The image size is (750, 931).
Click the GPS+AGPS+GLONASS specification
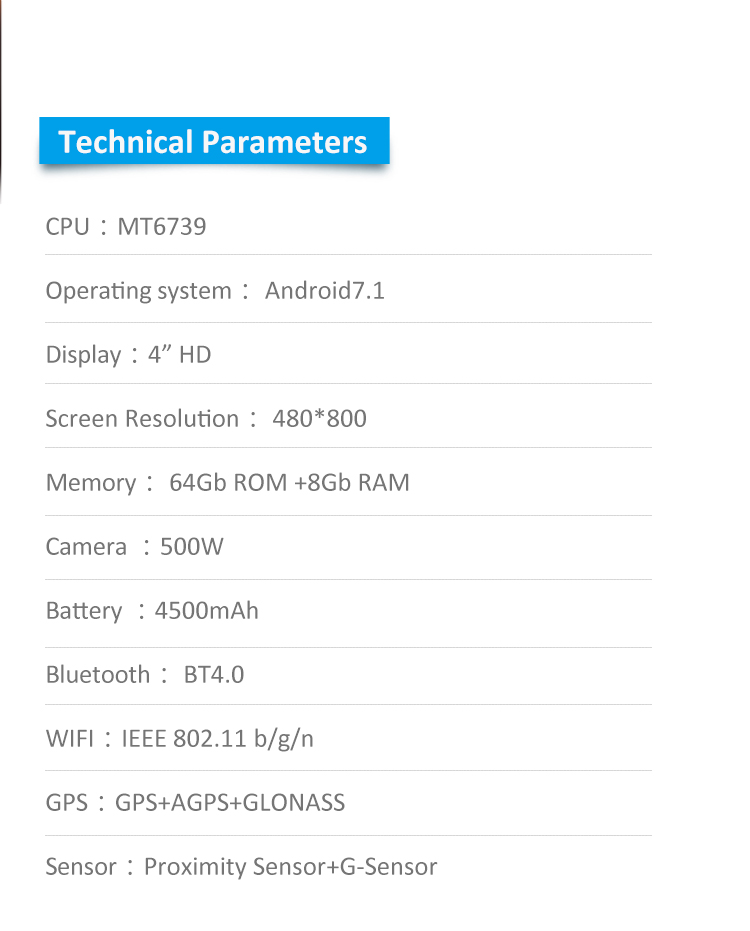click(230, 803)
